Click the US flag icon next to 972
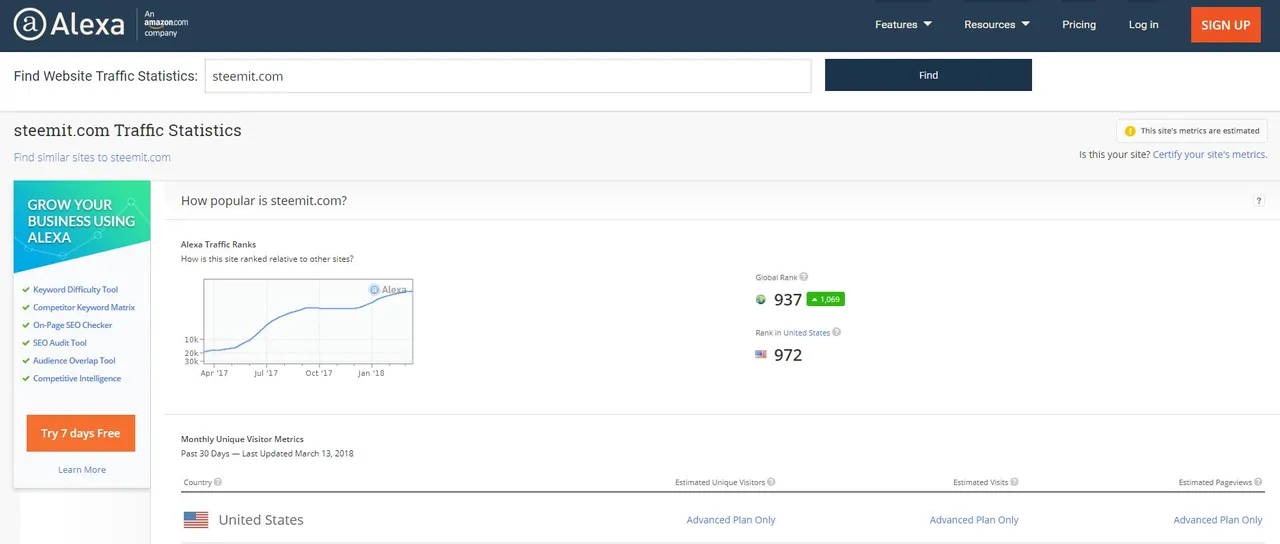Viewport: 1280px width, 544px height. [761, 354]
